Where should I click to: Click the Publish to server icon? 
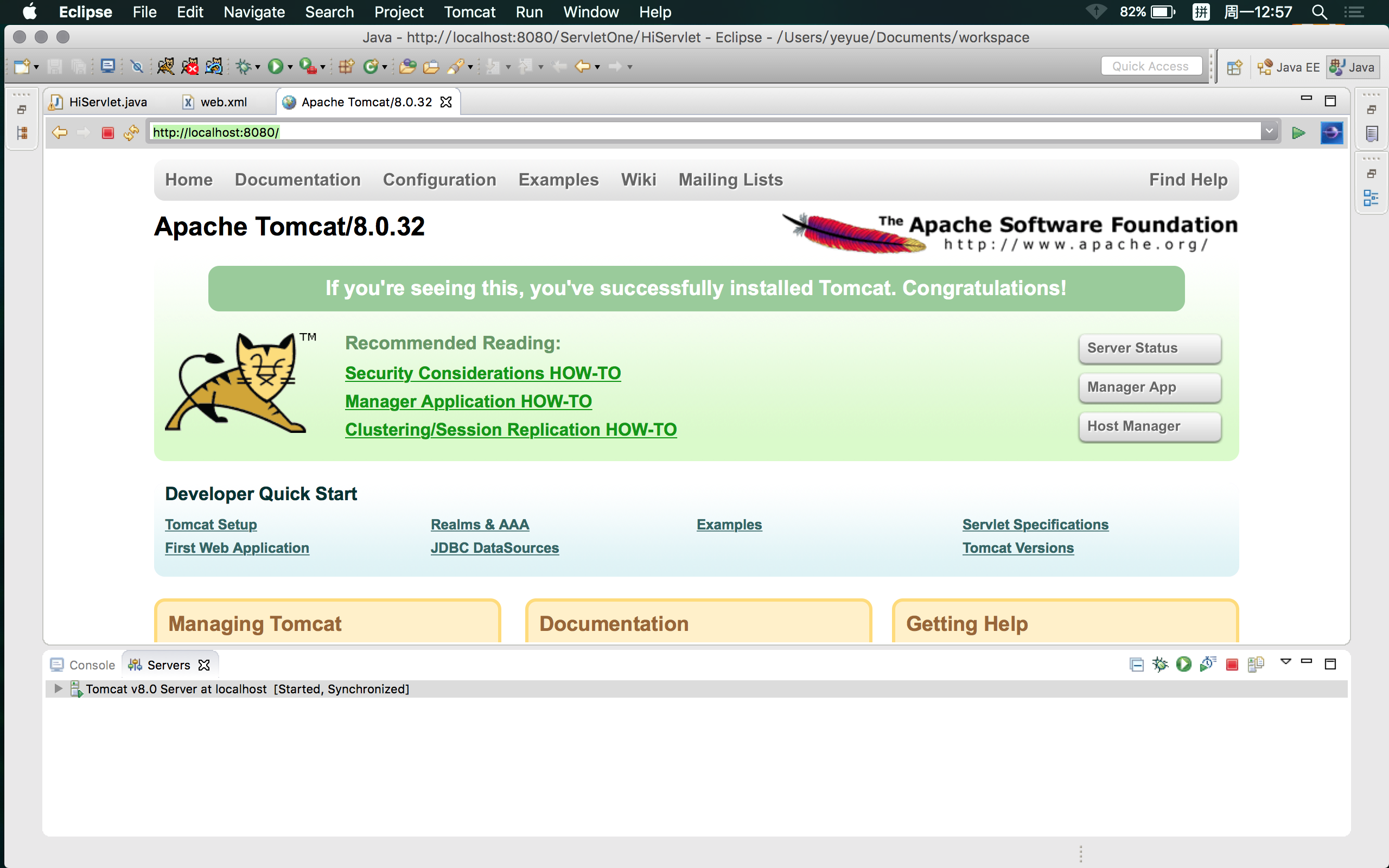click(1256, 664)
